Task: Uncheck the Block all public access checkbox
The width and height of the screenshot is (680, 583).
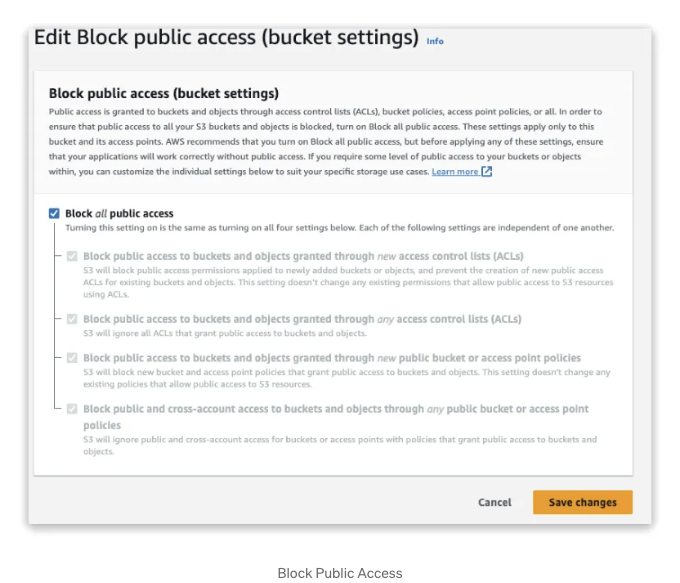Action: 54,213
